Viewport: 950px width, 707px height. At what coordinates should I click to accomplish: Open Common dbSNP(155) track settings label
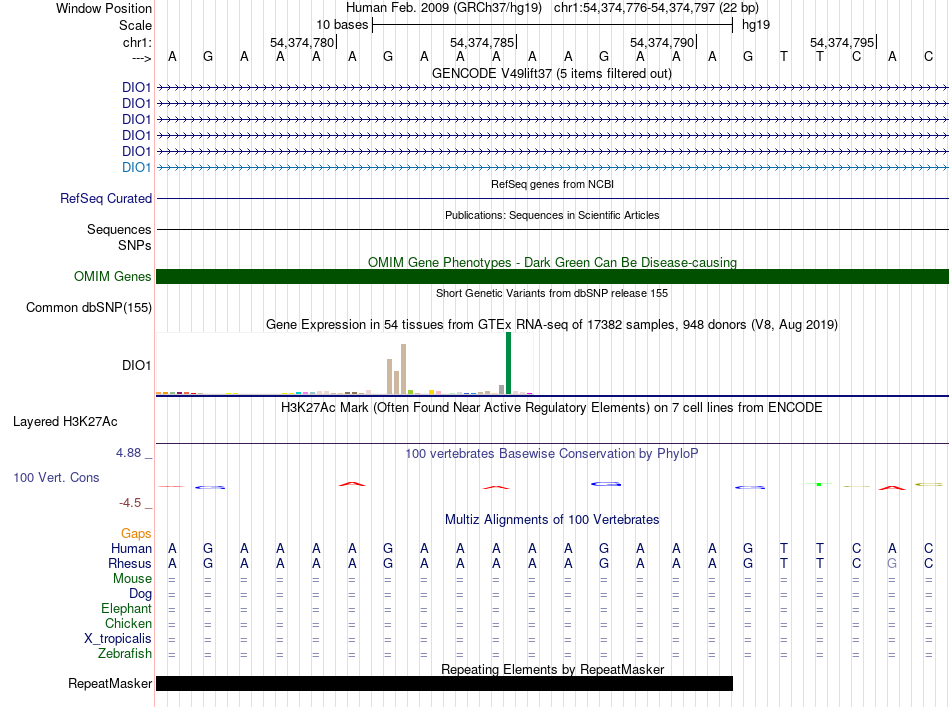coord(88,308)
